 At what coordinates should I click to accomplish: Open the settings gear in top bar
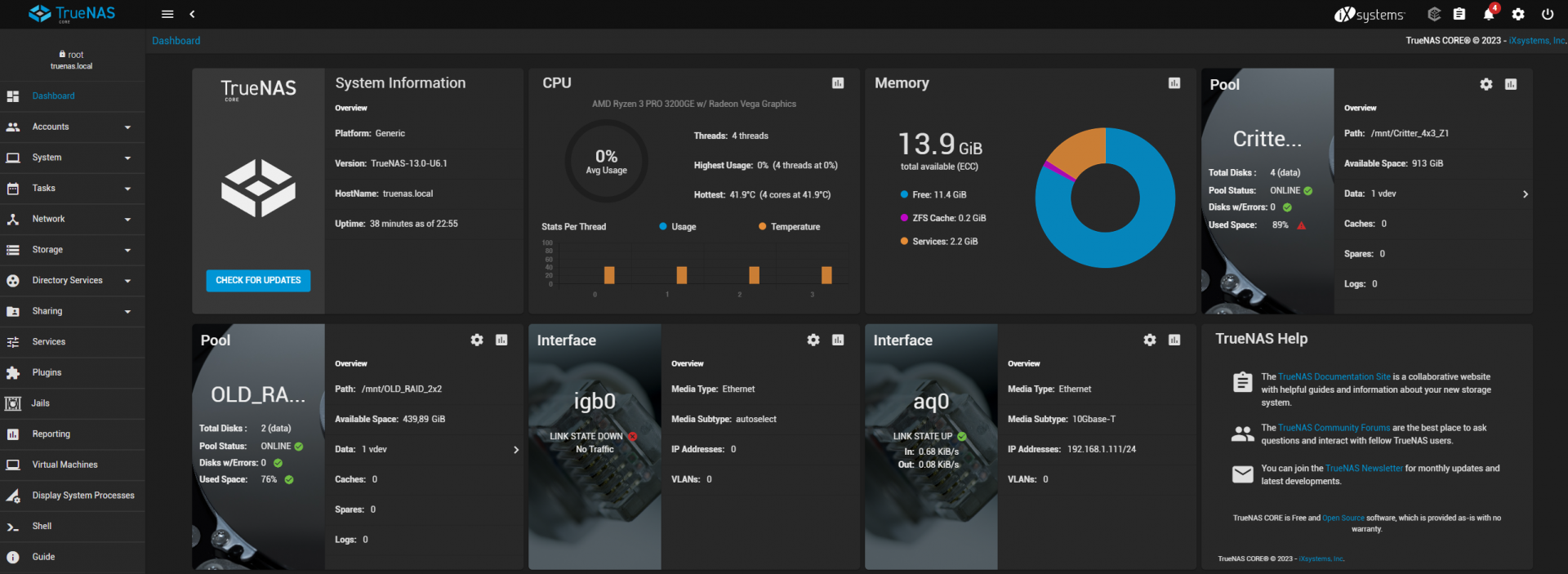1518,14
